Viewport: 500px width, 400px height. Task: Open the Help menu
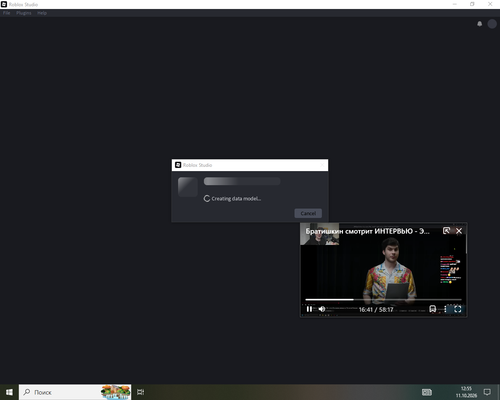(x=42, y=13)
